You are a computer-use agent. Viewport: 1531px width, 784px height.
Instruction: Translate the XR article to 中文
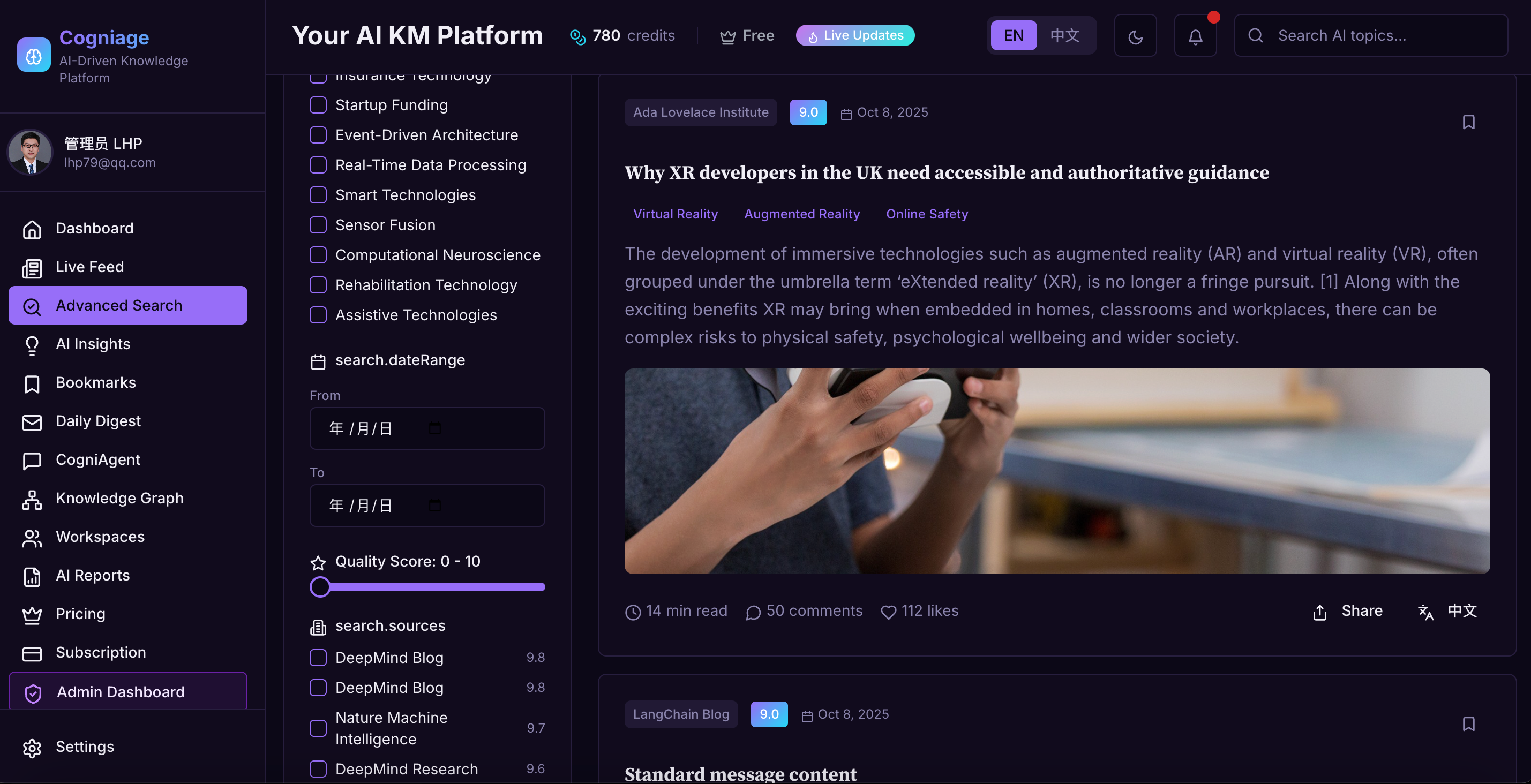(1448, 611)
